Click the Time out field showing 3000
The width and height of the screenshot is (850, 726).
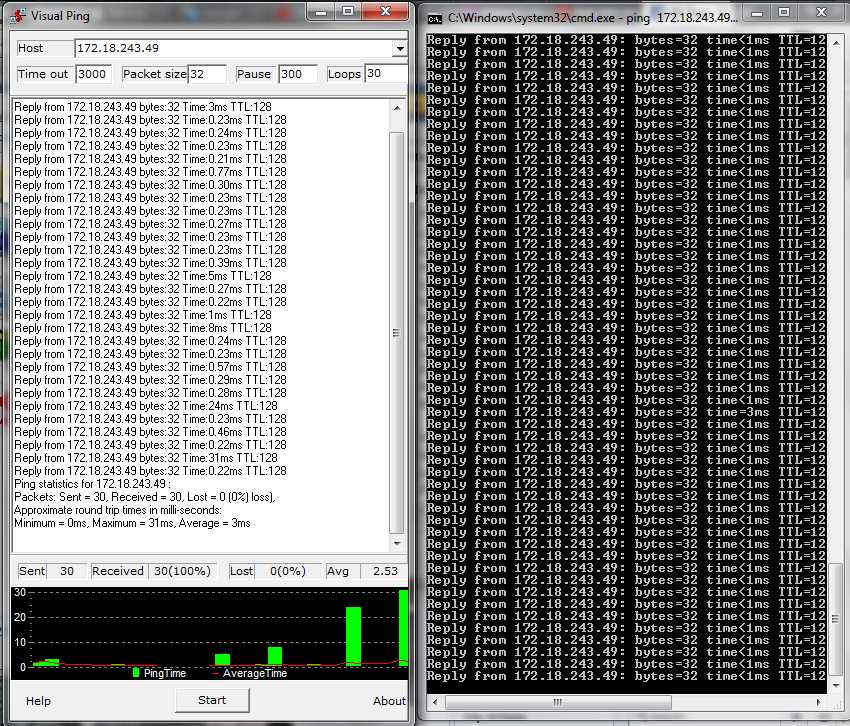94,74
